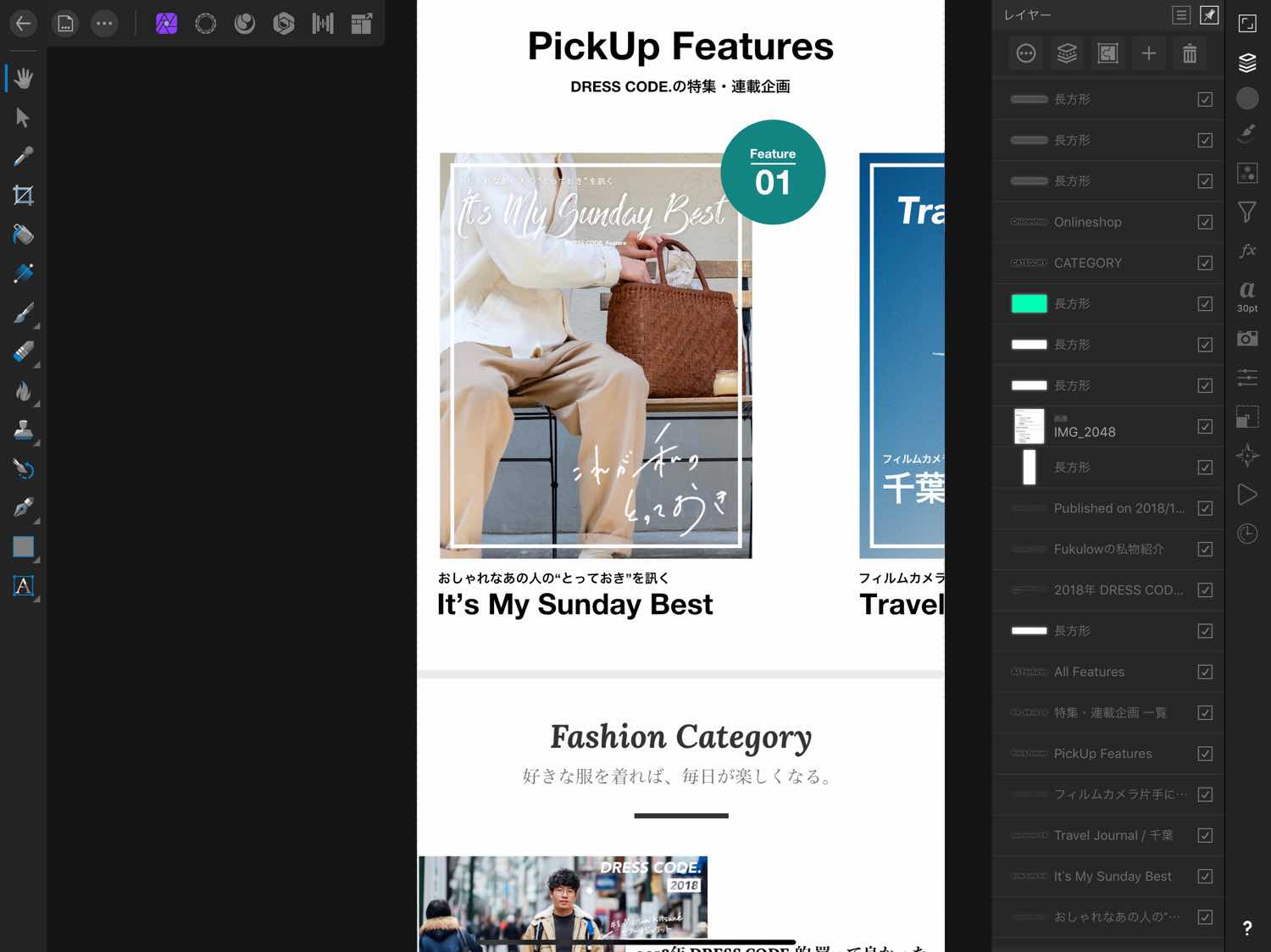Add a new layer with plus icon
1271x952 pixels.
(1149, 54)
